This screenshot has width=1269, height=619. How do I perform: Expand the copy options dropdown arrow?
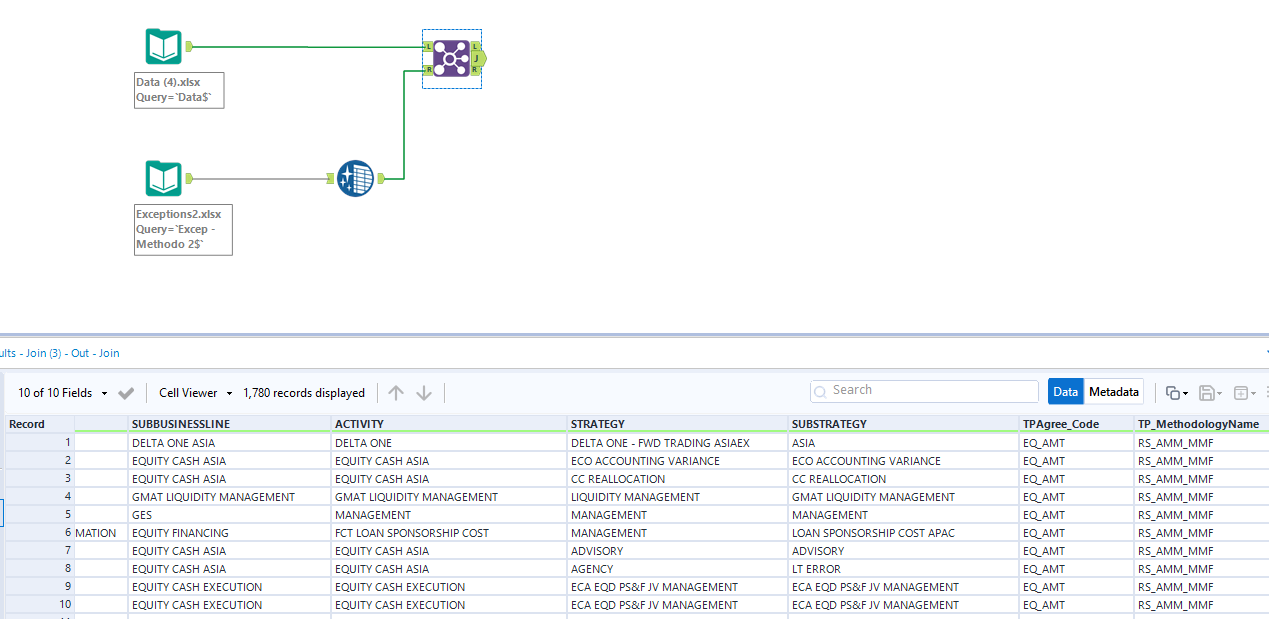[1184, 393]
